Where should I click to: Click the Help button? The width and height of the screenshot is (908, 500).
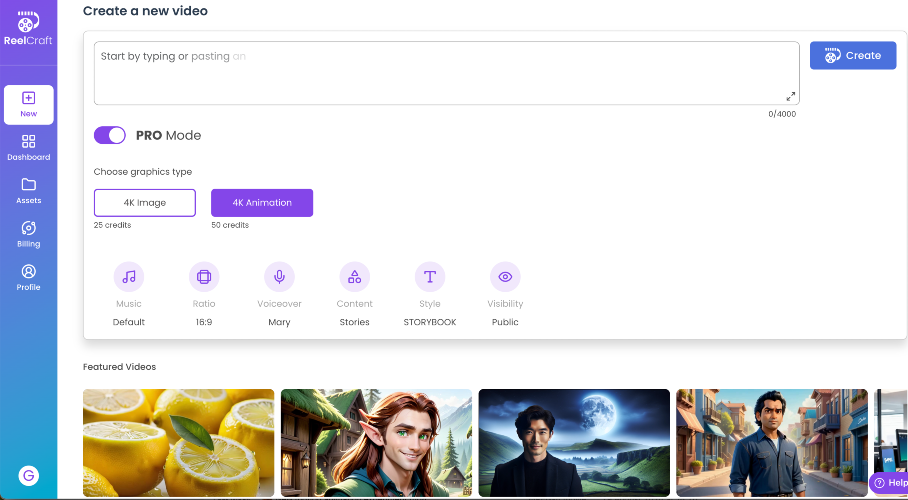[x=889, y=483]
